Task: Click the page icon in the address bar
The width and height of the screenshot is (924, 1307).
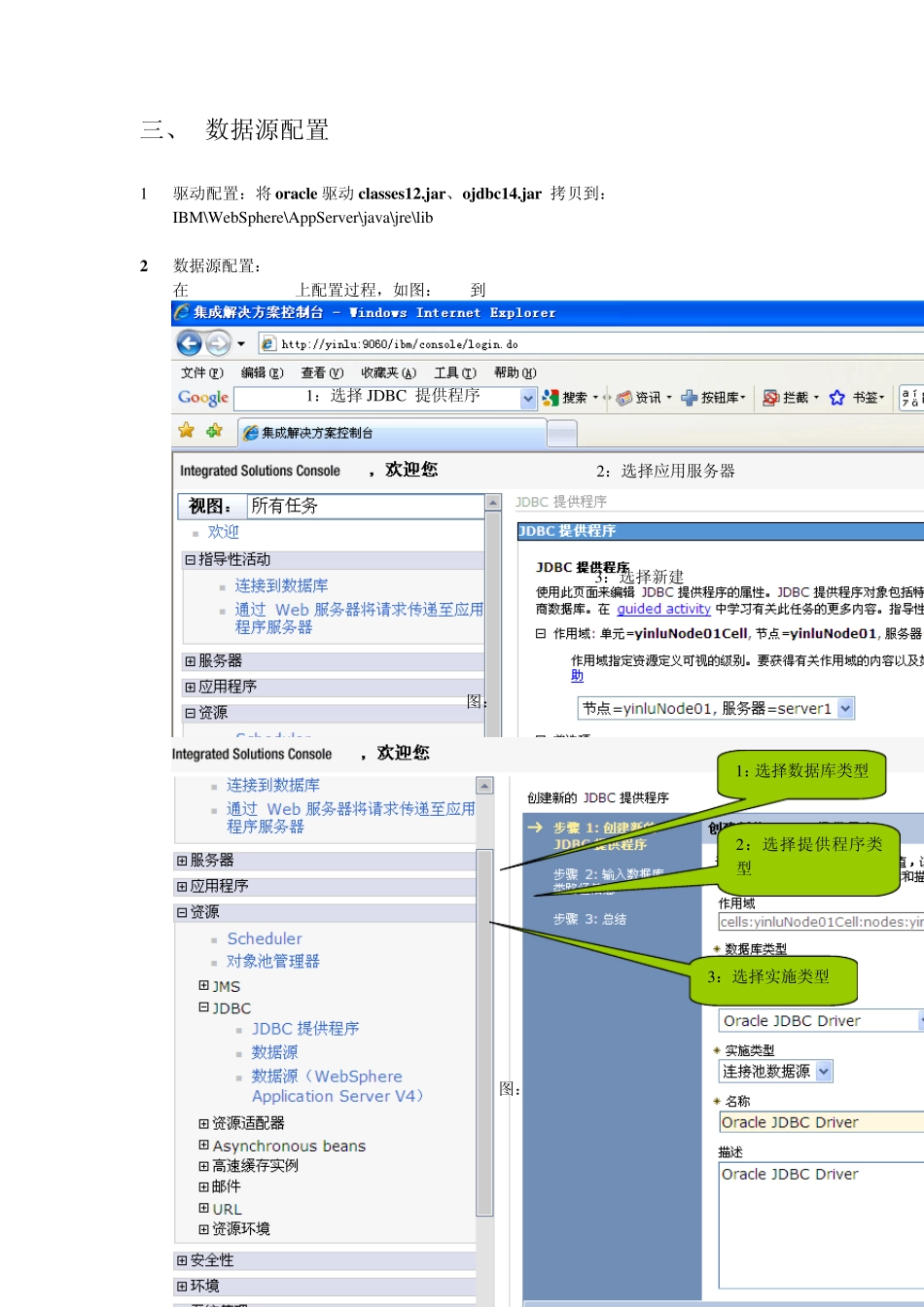Action: (268, 343)
